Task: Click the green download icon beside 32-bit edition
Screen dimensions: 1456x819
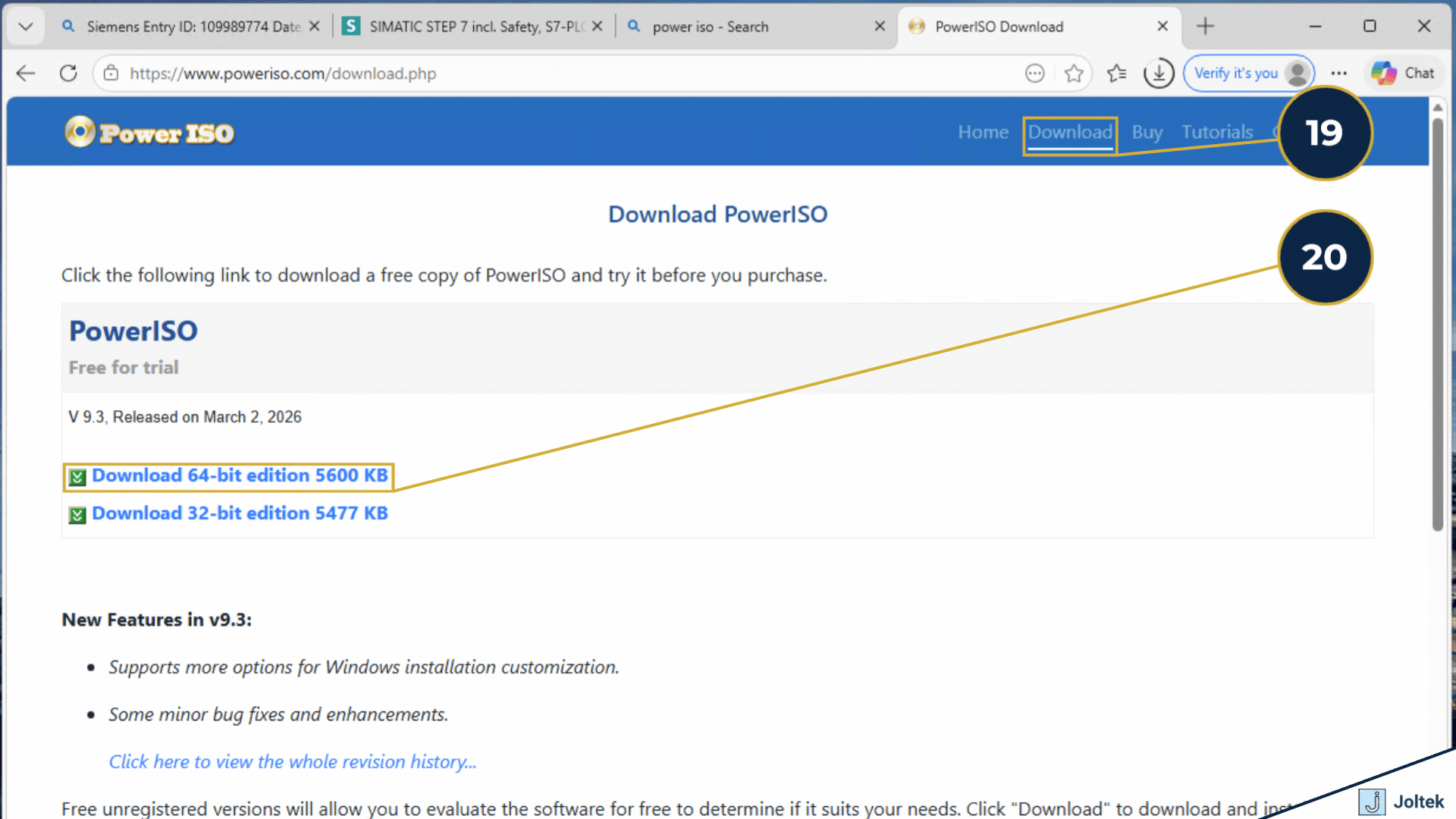Action: [x=77, y=515]
